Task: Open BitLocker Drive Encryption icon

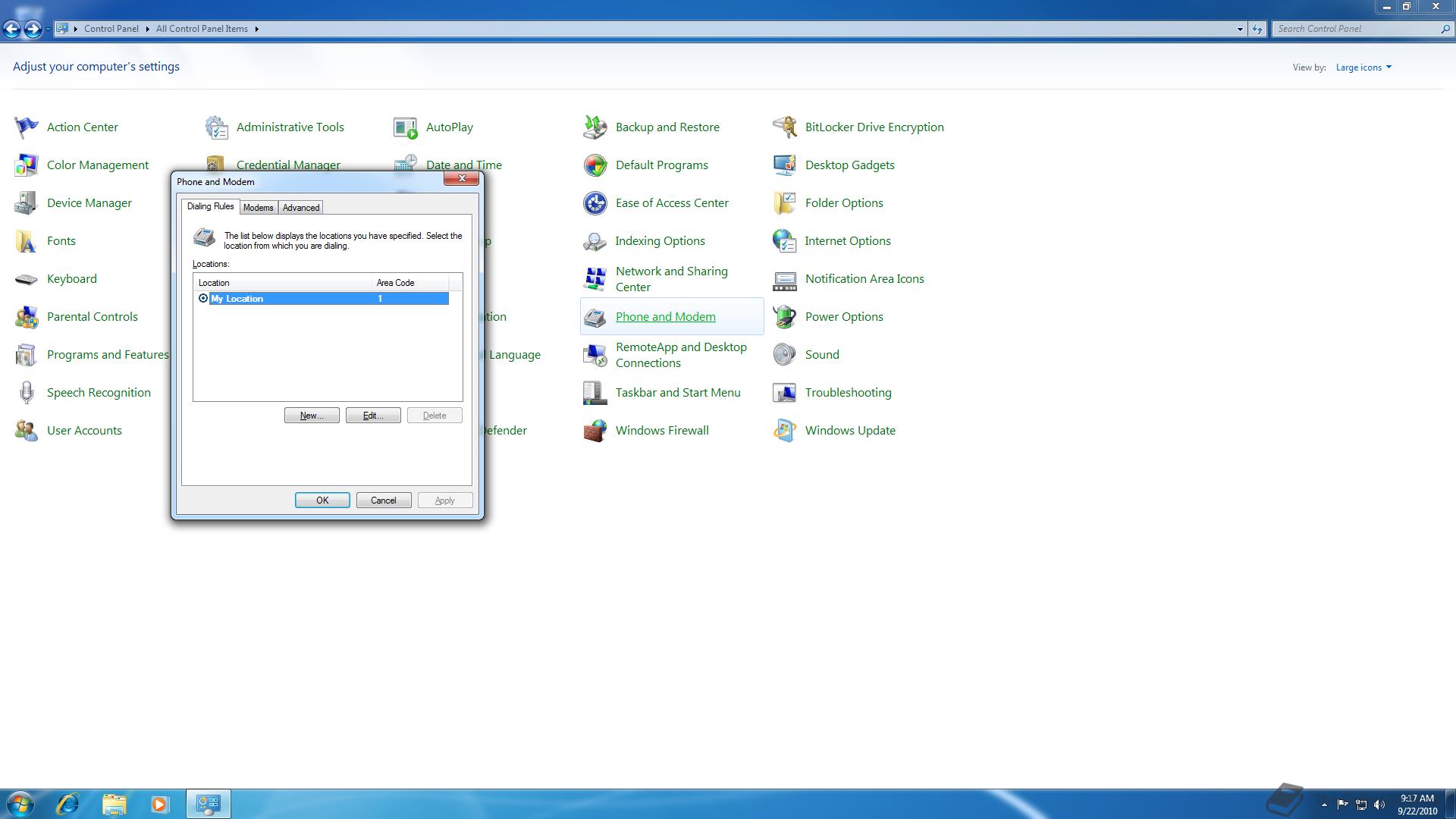Action: click(785, 127)
